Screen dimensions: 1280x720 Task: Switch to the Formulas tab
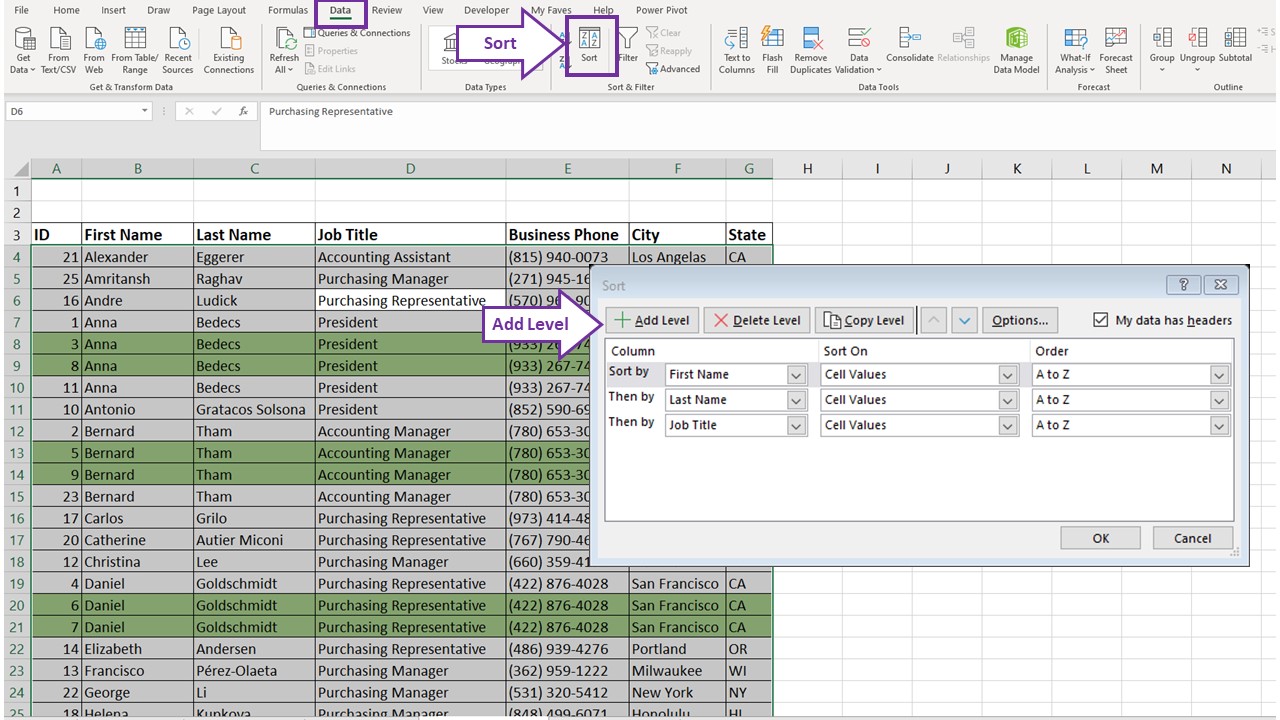[x=288, y=10]
